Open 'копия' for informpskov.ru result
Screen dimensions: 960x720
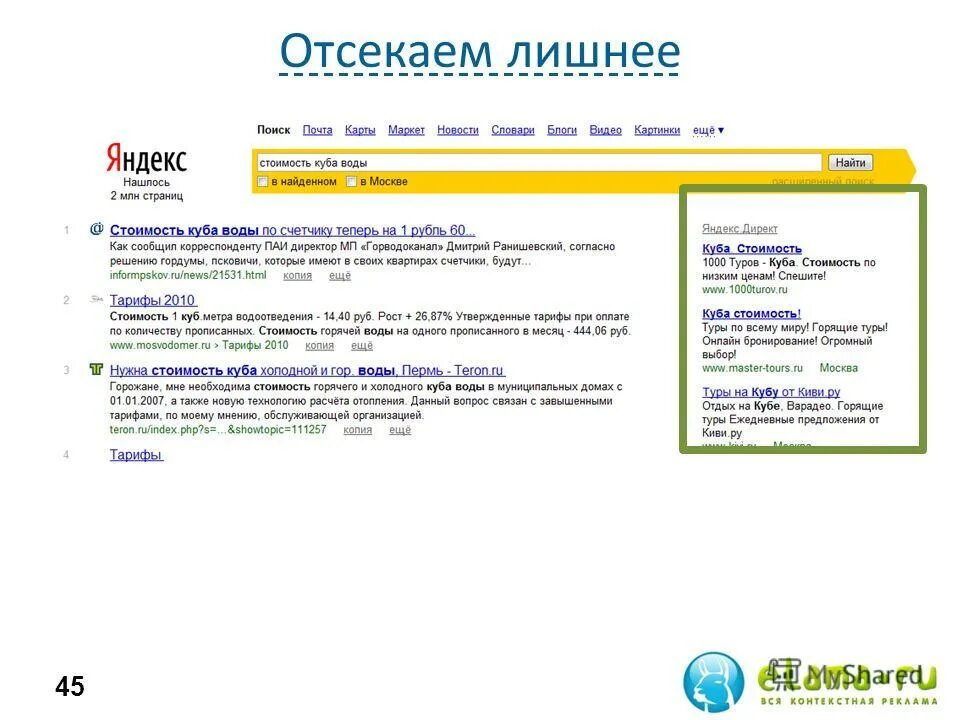pyautogui.click(x=297, y=276)
